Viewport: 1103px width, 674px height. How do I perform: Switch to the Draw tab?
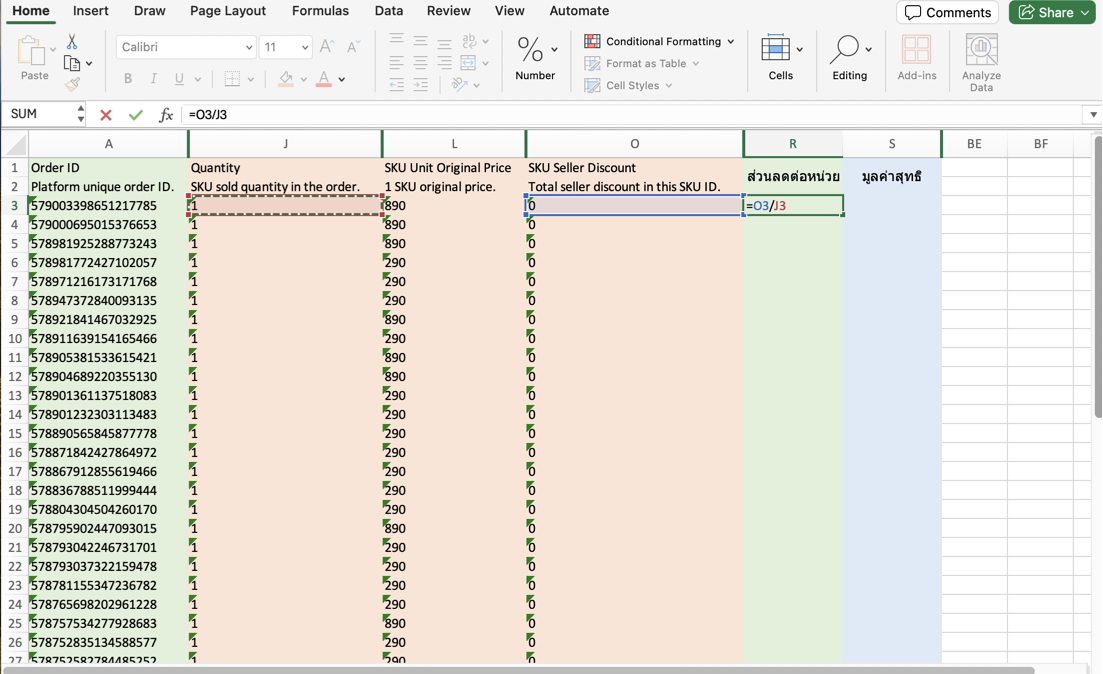(149, 11)
